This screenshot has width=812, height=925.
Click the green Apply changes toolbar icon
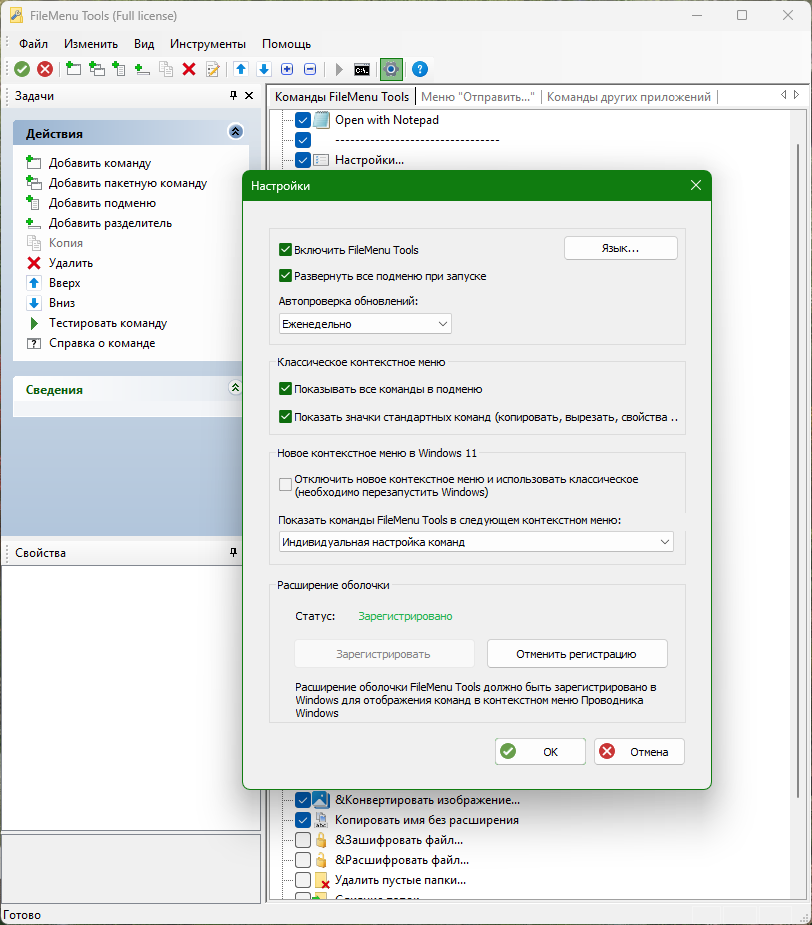22,70
